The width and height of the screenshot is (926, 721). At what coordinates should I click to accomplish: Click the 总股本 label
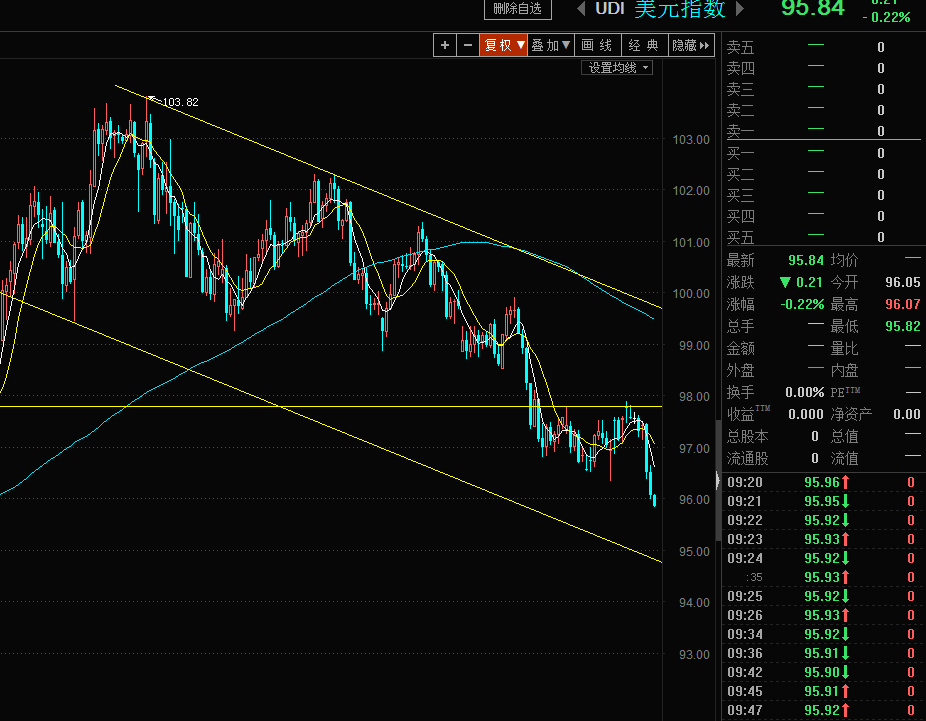click(x=747, y=437)
